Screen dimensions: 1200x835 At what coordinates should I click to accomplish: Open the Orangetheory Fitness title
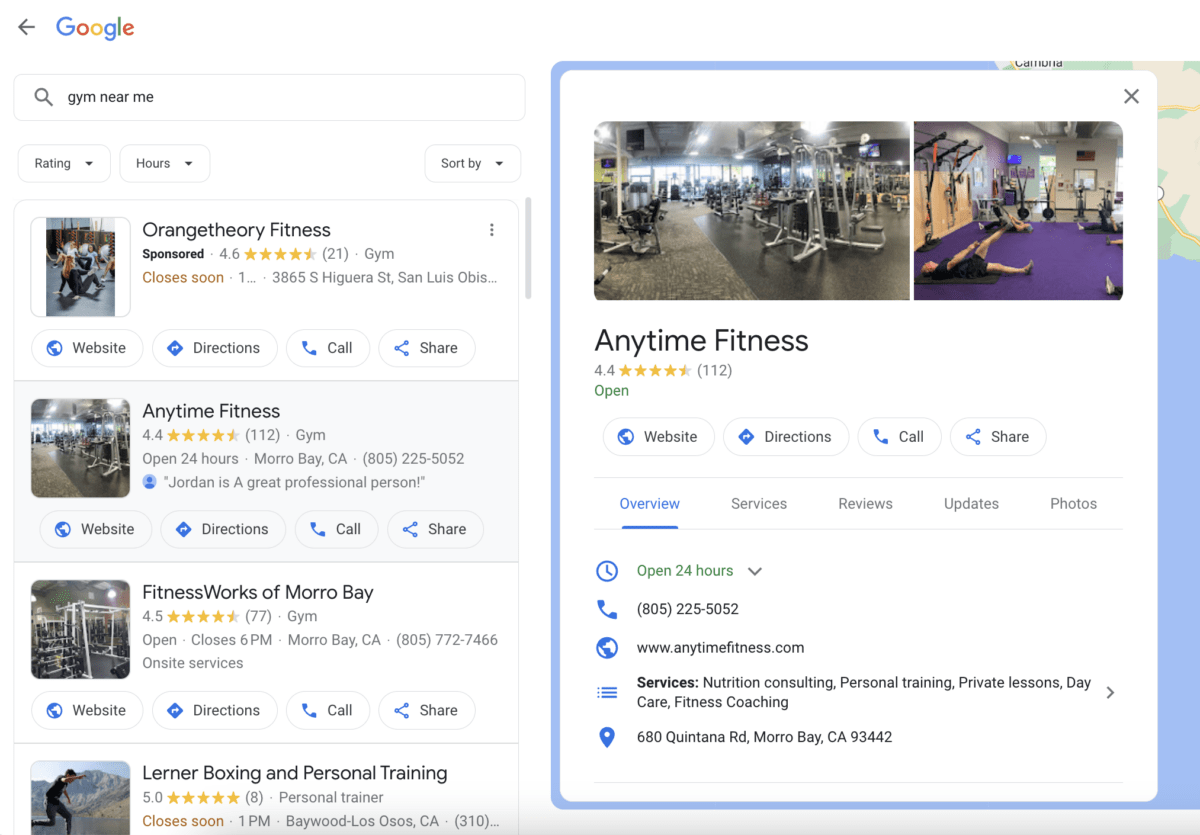[x=236, y=230]
